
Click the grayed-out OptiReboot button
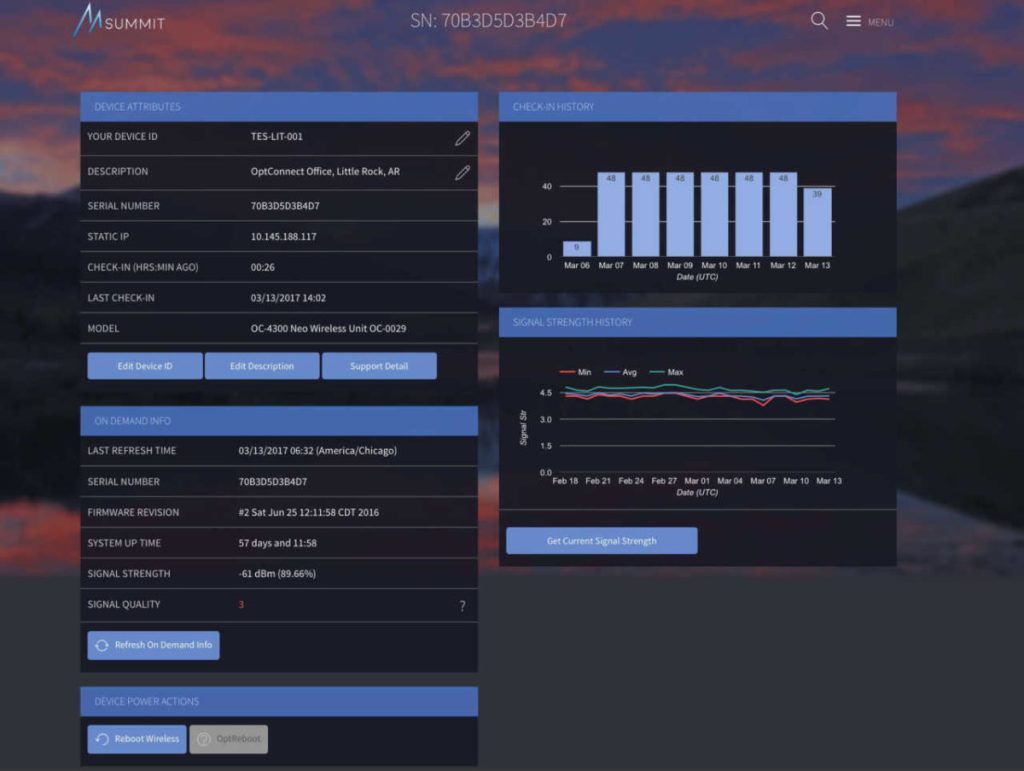[229, 739]
